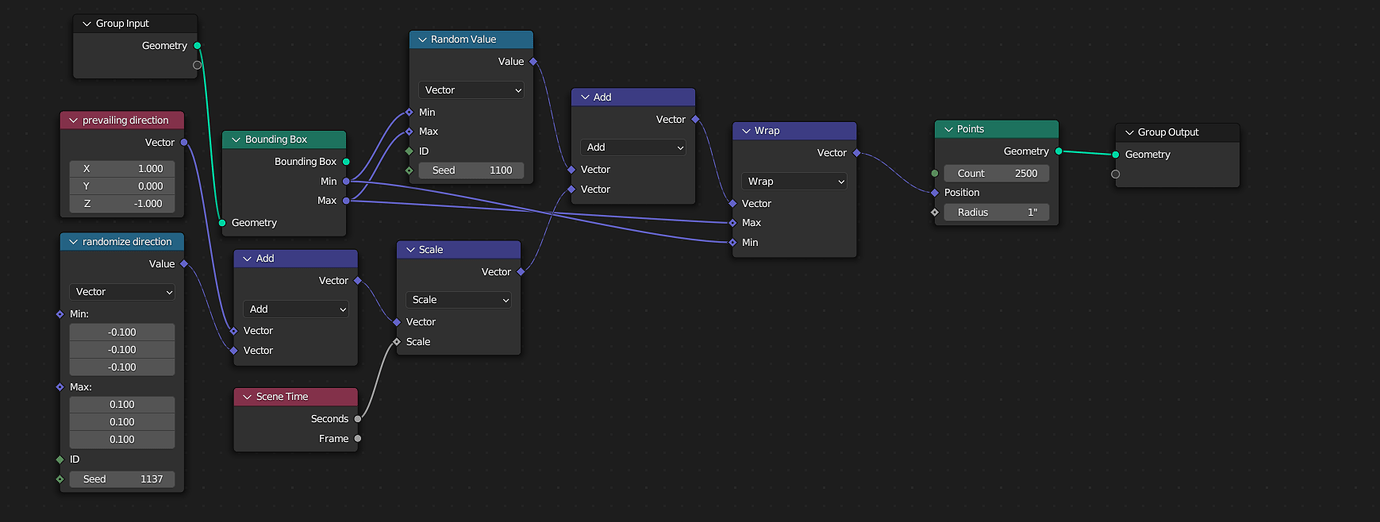1380x522 pixels.
Task: Click X field with value 1.000
Action: [x=122, y=169]
